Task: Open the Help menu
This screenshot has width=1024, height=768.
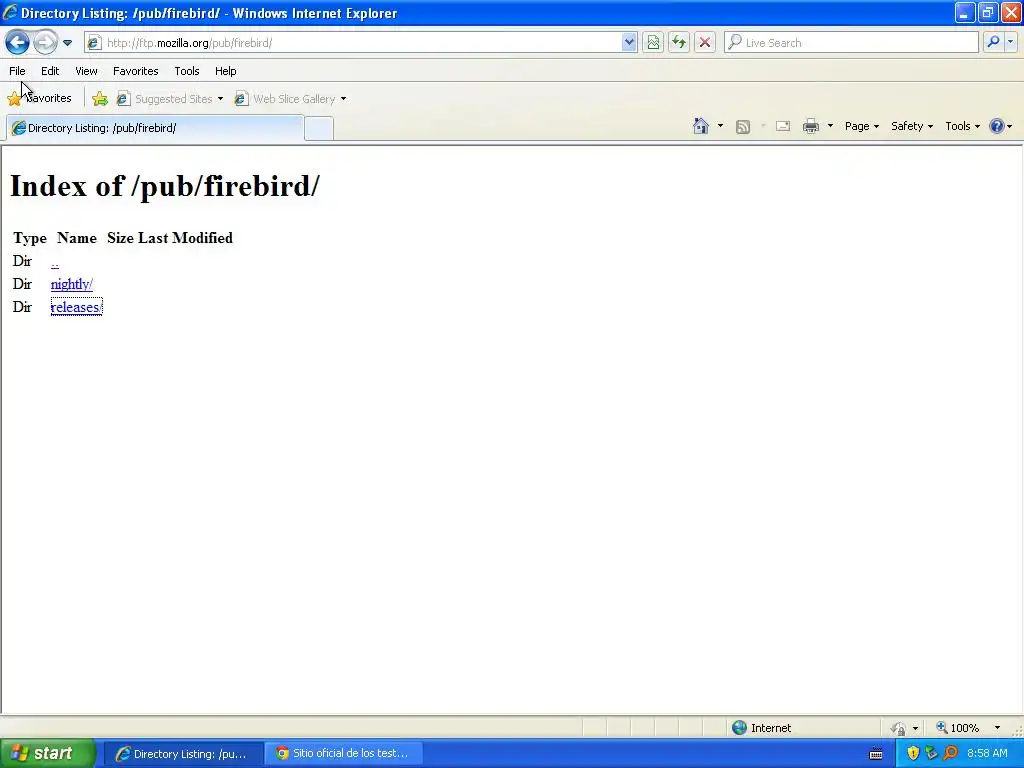Action: click(x=225, y=71)
